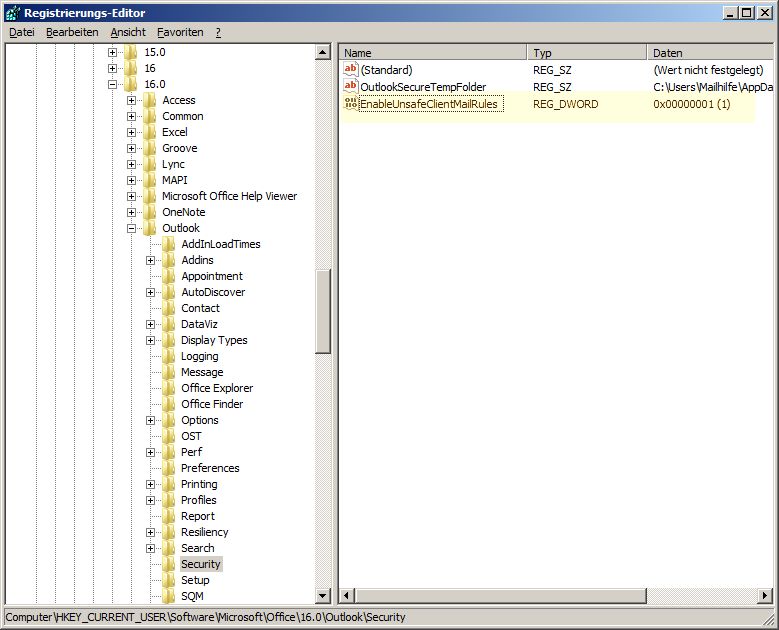Click the registry path in status bar
The image size is (779, 630).
click(205, 617)
